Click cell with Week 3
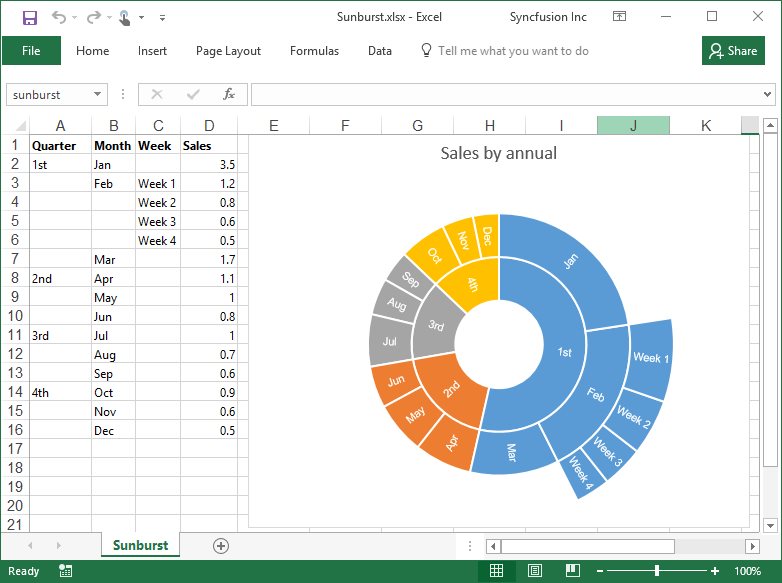782x583 pixels. pyautogui.click(x=158, y=221)
